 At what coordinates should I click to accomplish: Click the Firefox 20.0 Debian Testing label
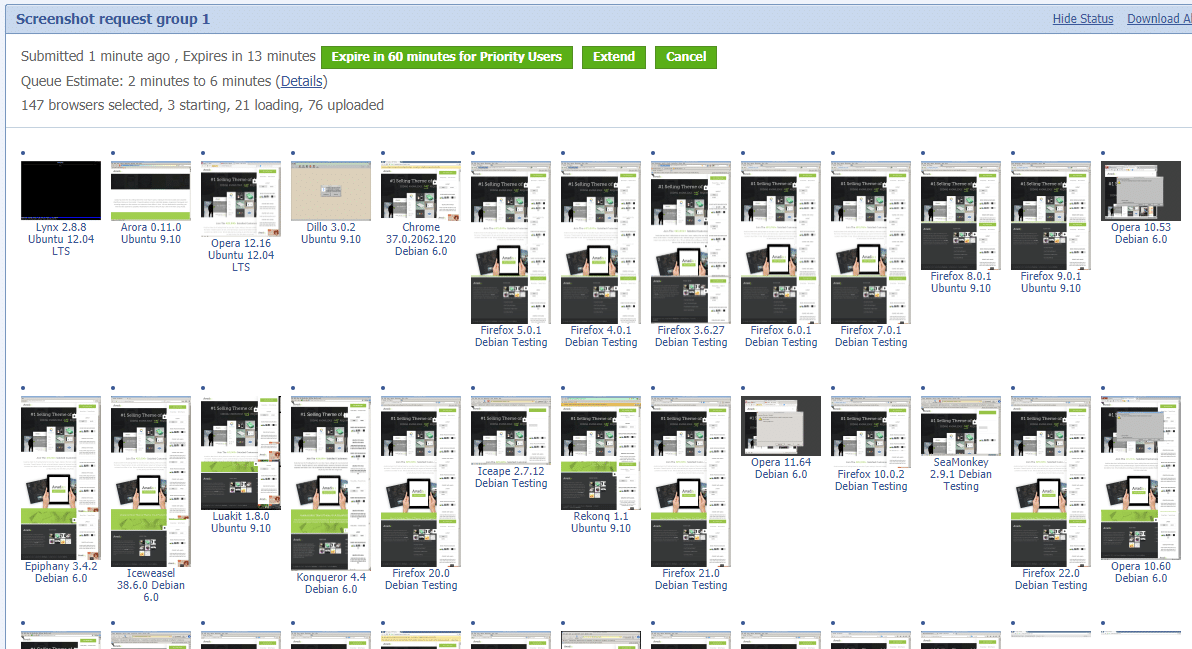click(421, 579)
